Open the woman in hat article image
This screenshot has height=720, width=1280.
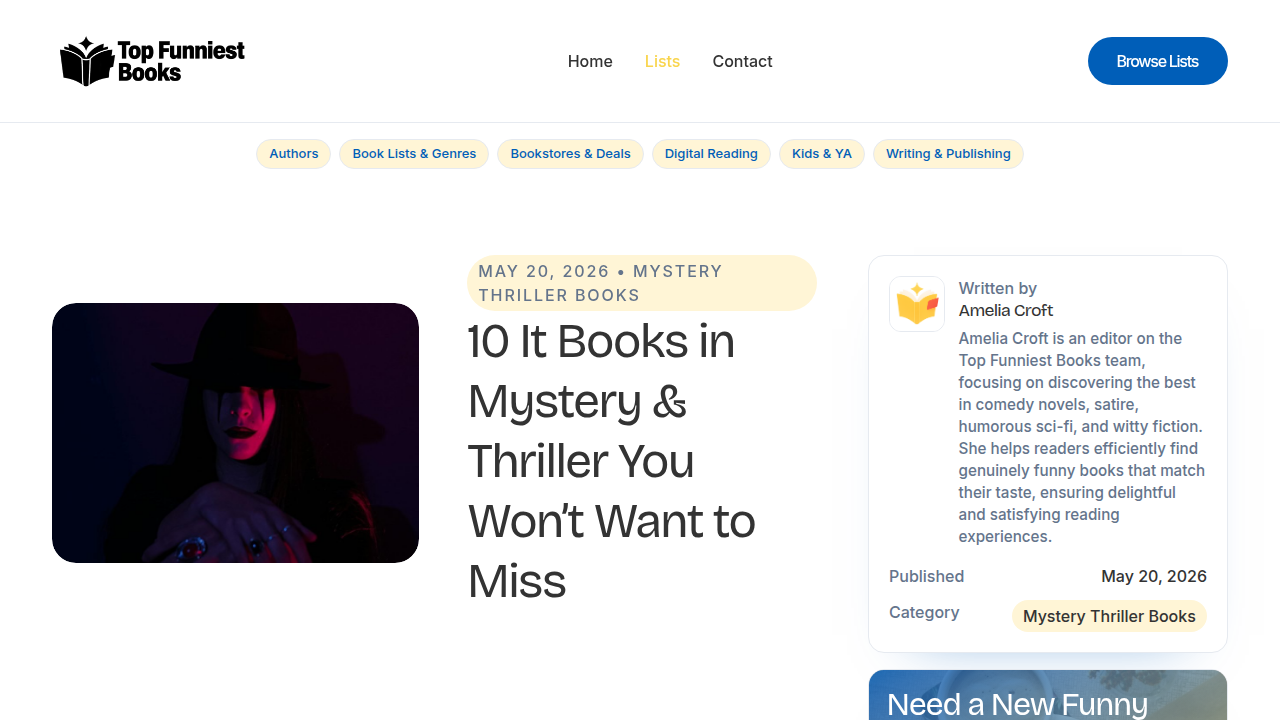tap(235, 433)
